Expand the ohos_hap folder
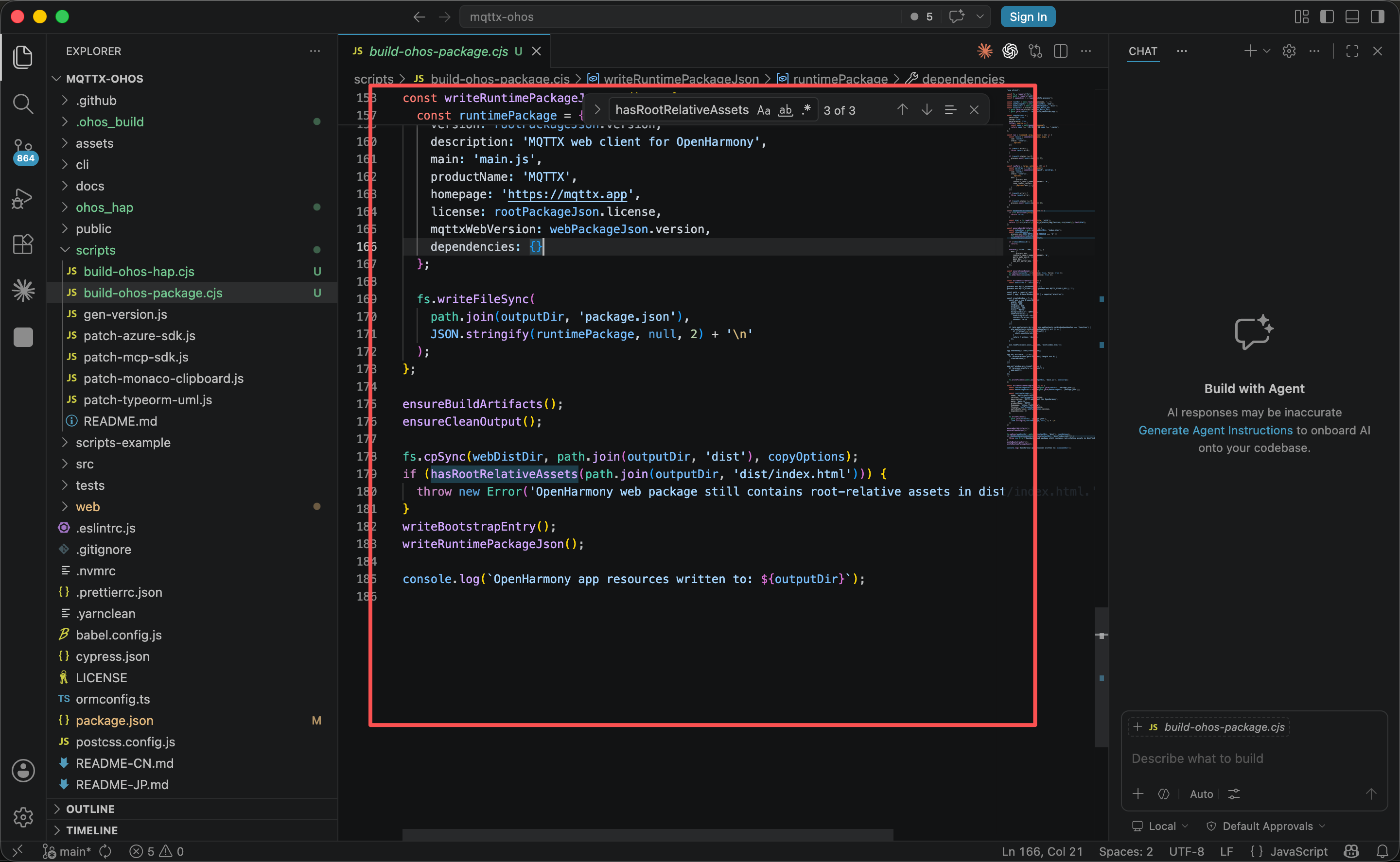Viewport: 1400px width, 862px height. pos(65,207)
